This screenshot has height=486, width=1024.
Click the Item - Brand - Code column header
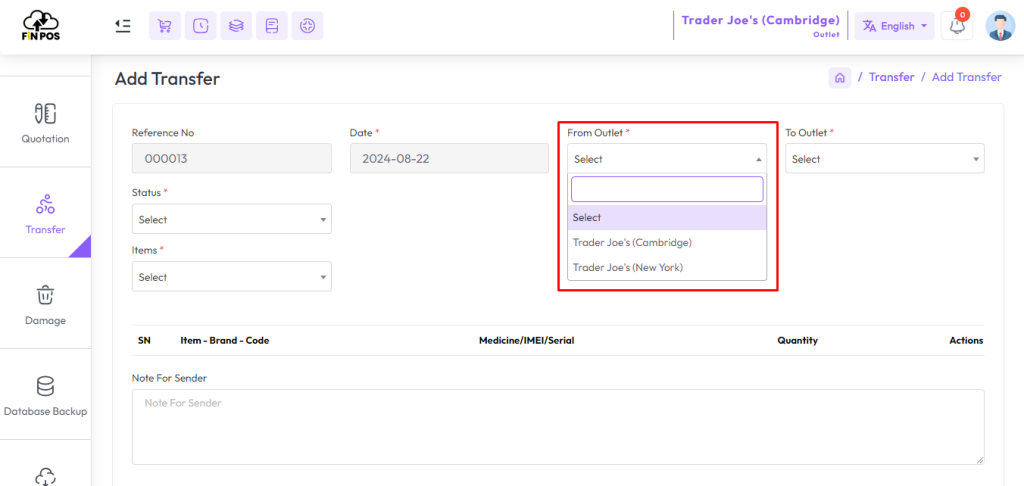click(x=225, y=340)
